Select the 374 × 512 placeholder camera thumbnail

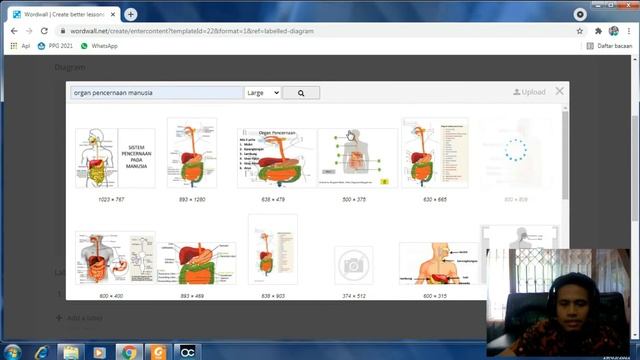(353, 265)
